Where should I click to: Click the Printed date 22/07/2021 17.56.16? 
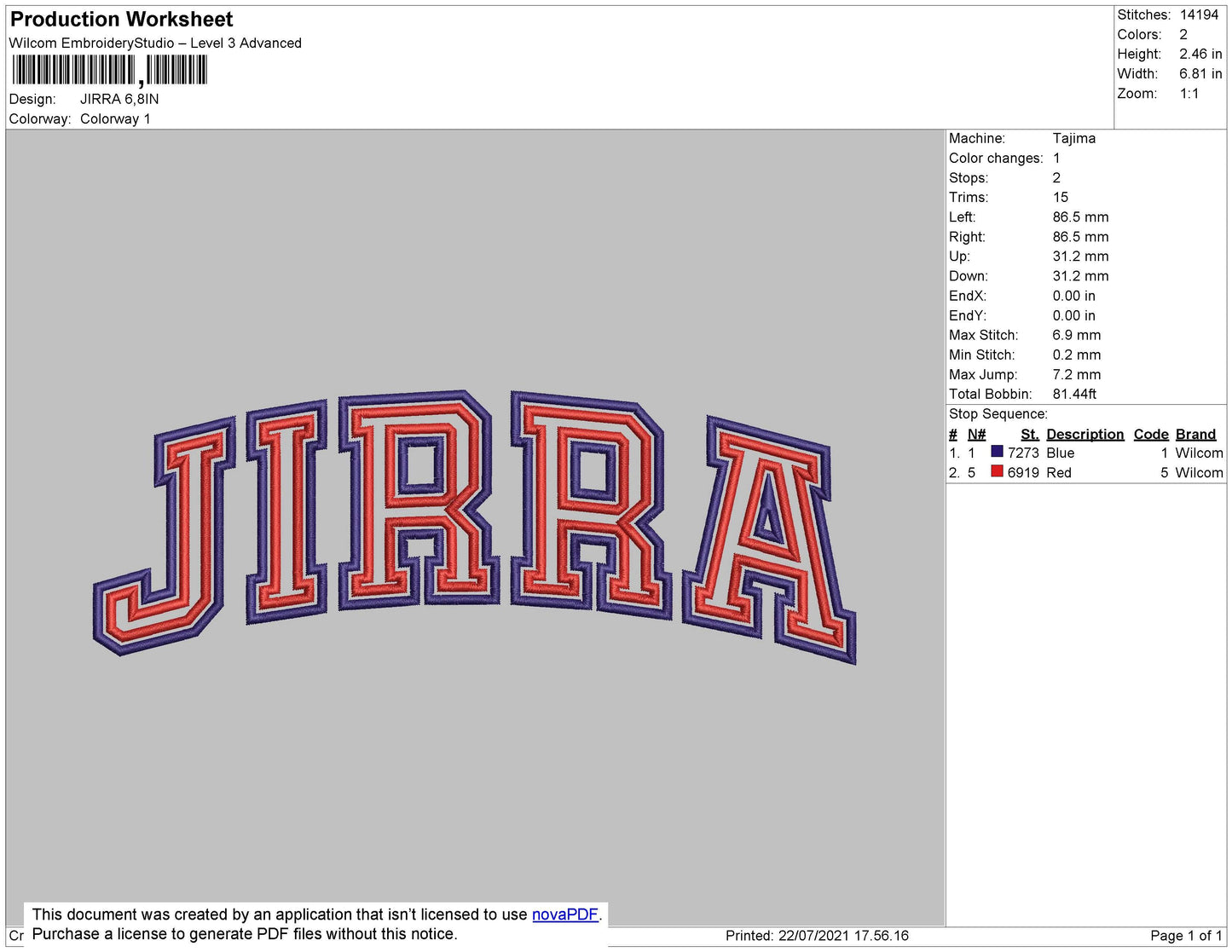tap(843, 936)
